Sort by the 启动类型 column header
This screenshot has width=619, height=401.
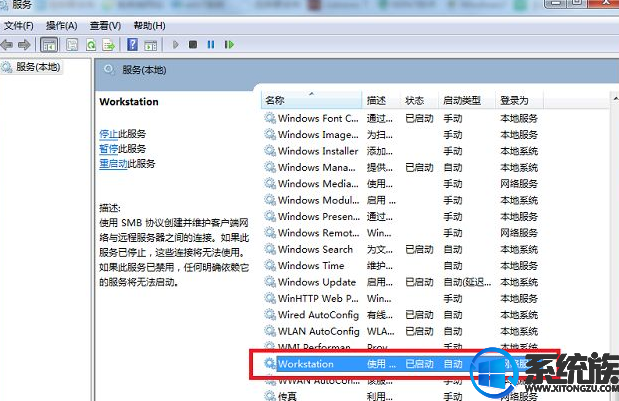[x=467, y=100]
